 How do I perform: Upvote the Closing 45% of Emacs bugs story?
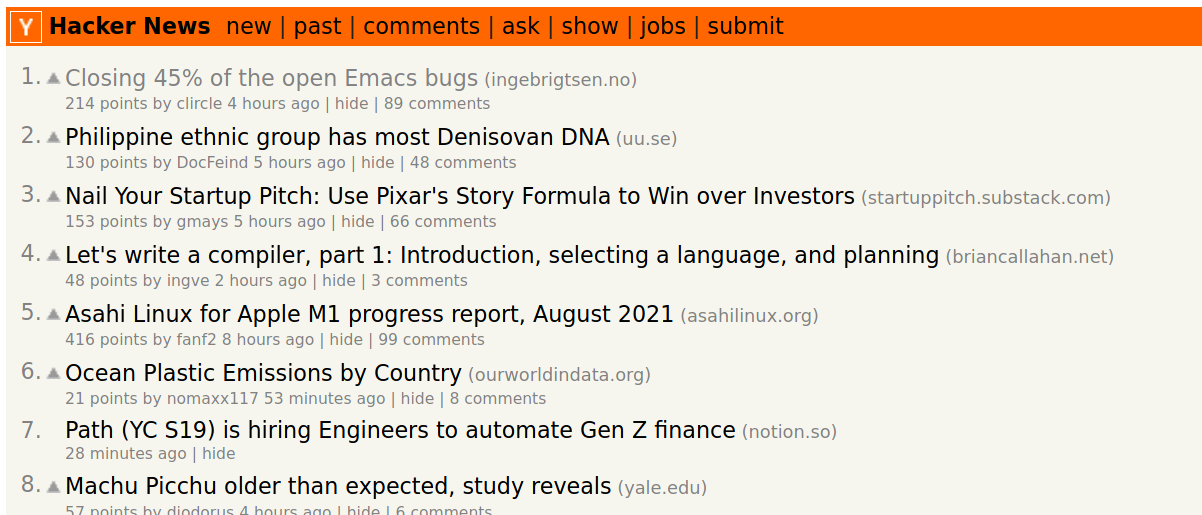pos(54,78)
